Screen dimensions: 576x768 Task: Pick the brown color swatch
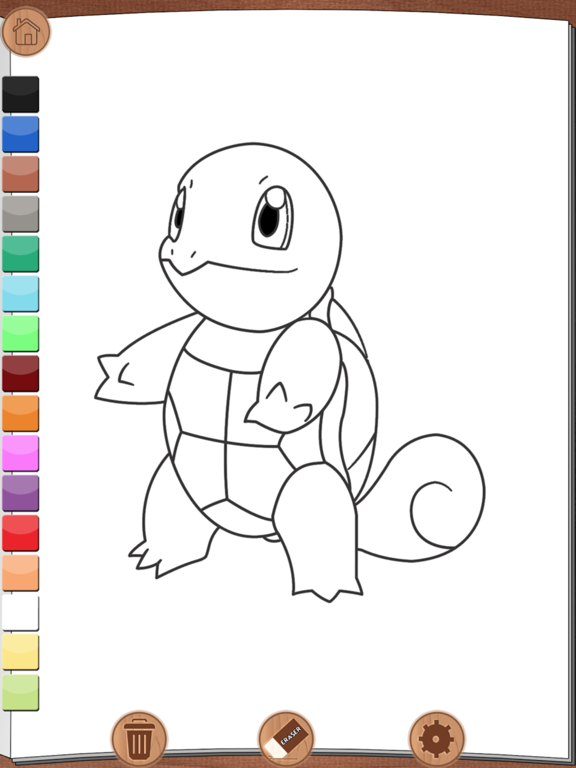21,174
